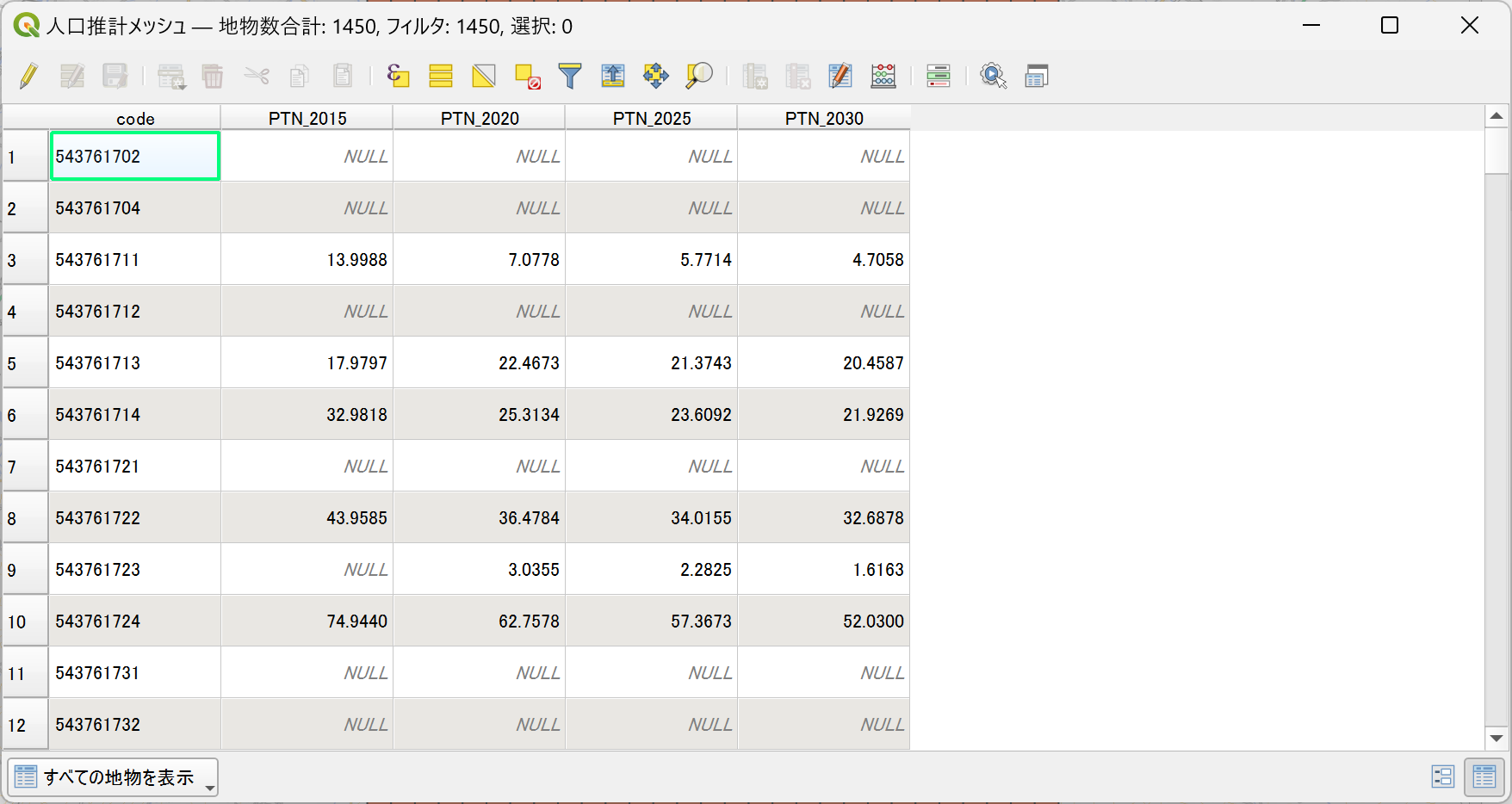Viewport: 1512px width, 804px height.
Task: Zoom map to selected rows magnifier
Action: (x=699, y=76)
